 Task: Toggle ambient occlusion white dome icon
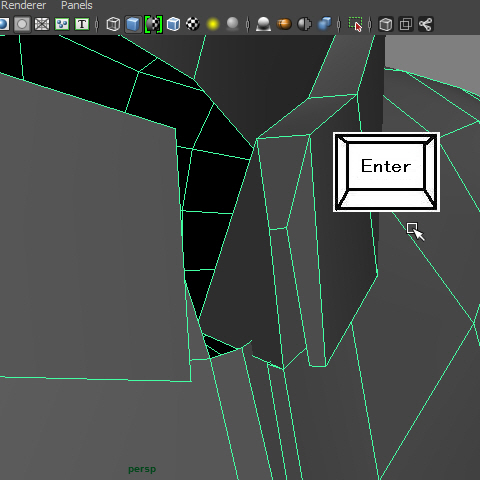[x=263, y=24]
